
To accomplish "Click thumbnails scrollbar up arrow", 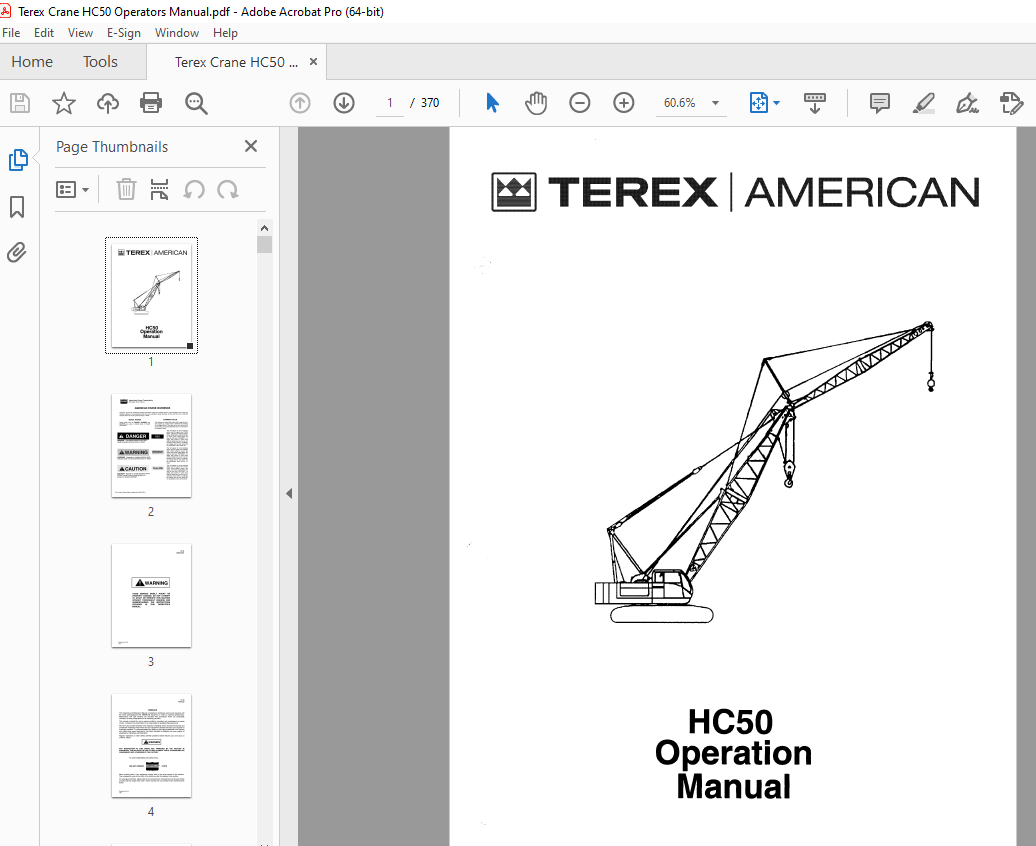I will coord(264,228).
